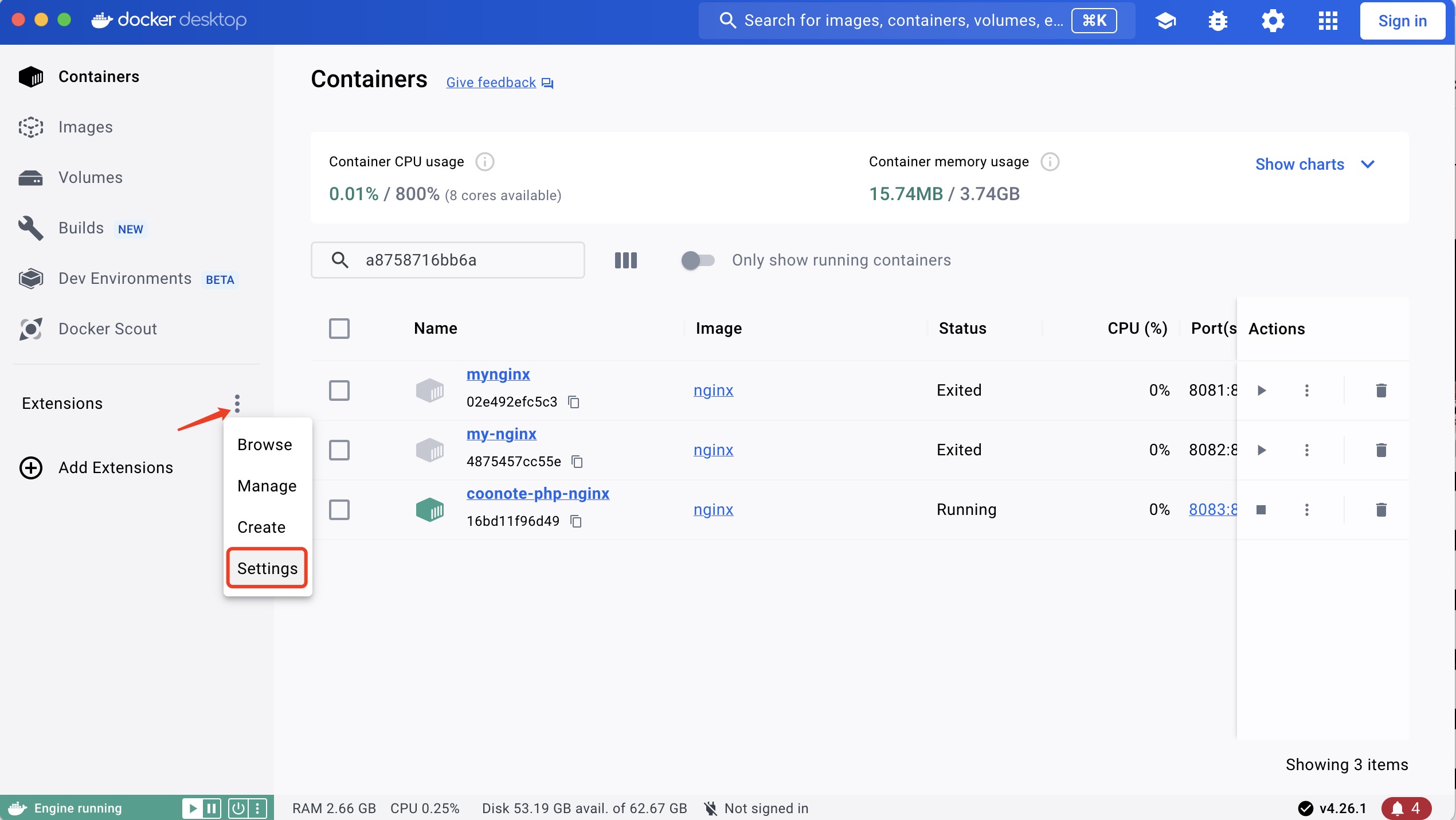Select the coonote-php-nginx container checkbox
The width and height of the screenshot is (1456, 820).
339,510
